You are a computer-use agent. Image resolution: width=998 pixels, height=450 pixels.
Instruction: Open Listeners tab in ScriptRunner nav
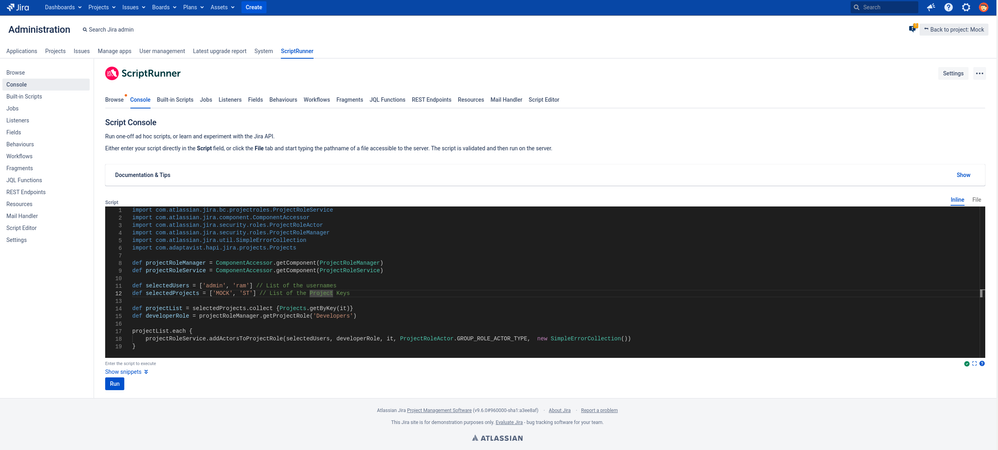point(230,100)
